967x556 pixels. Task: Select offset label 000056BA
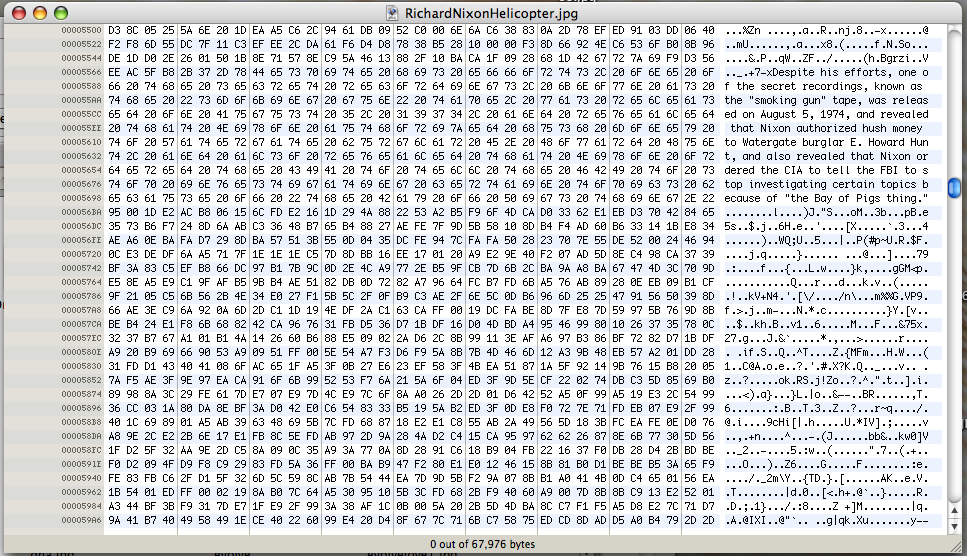pyautogui.click(x=81, y=212)
